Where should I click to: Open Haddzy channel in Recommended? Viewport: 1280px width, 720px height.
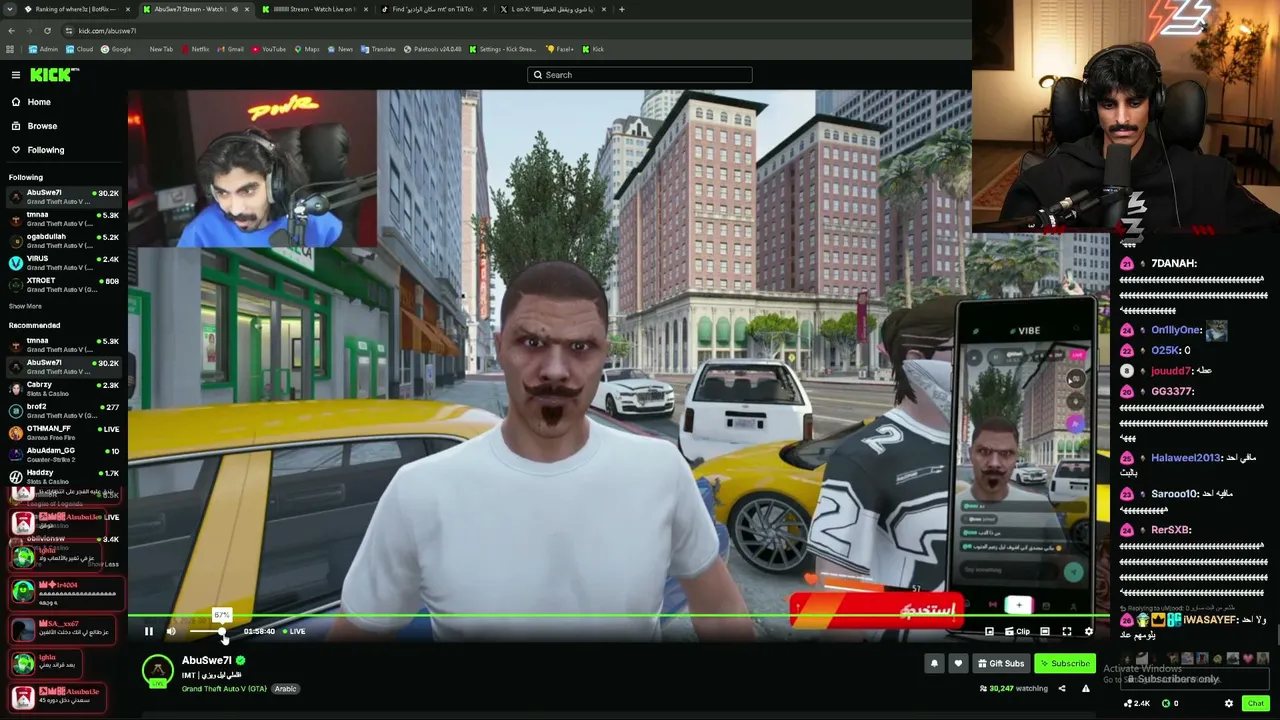(64, 477)
